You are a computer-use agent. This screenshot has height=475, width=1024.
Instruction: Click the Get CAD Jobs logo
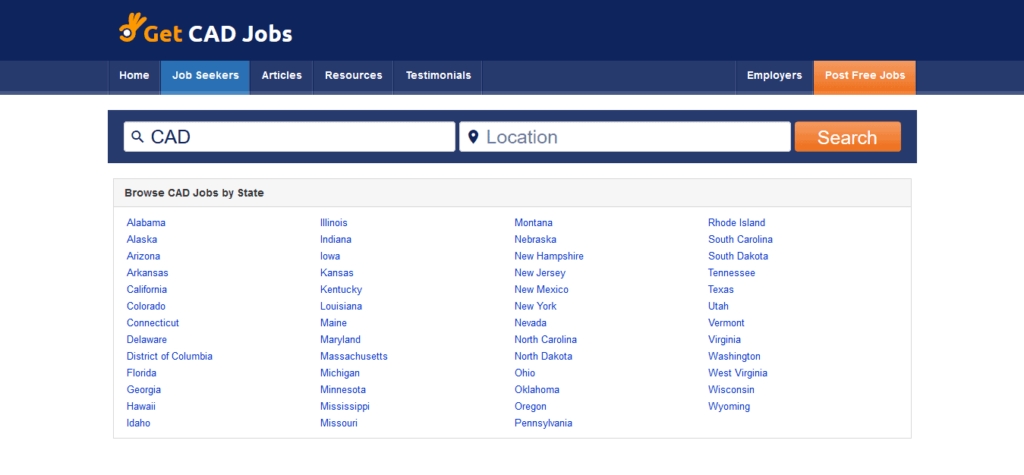[x=205, y=31]
